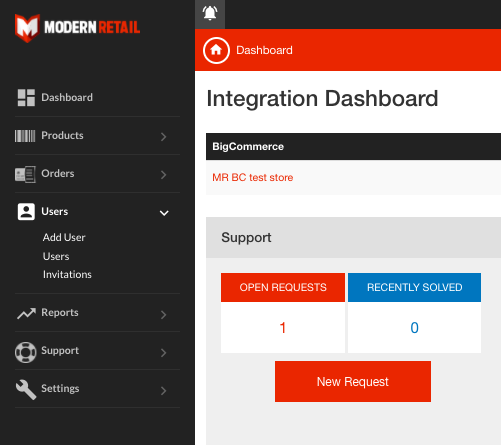Image resolution: width=501 pixels, height=445 pixels.
Task: Open the Recently Solved tile header
Action: pyautogui.click(x=414, y=287)
